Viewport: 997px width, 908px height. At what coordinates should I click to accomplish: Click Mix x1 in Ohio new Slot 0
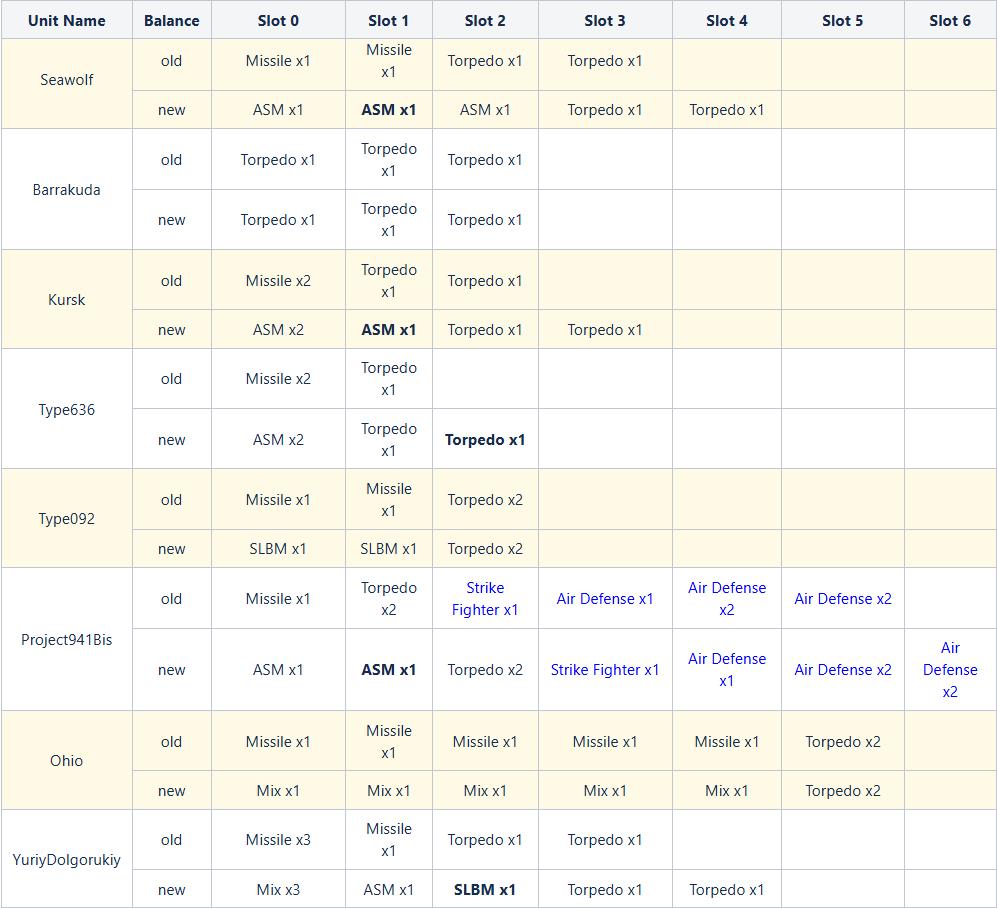tap(278, 790)
